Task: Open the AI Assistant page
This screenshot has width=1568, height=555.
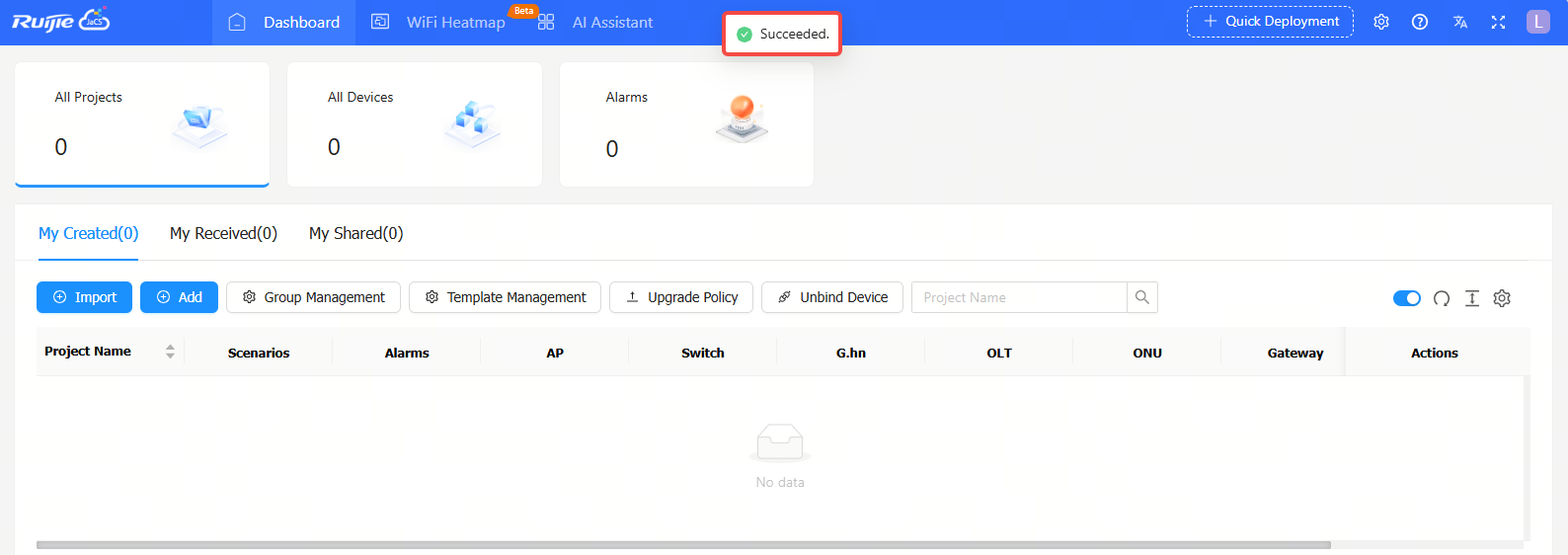Action: pos(597,22)
